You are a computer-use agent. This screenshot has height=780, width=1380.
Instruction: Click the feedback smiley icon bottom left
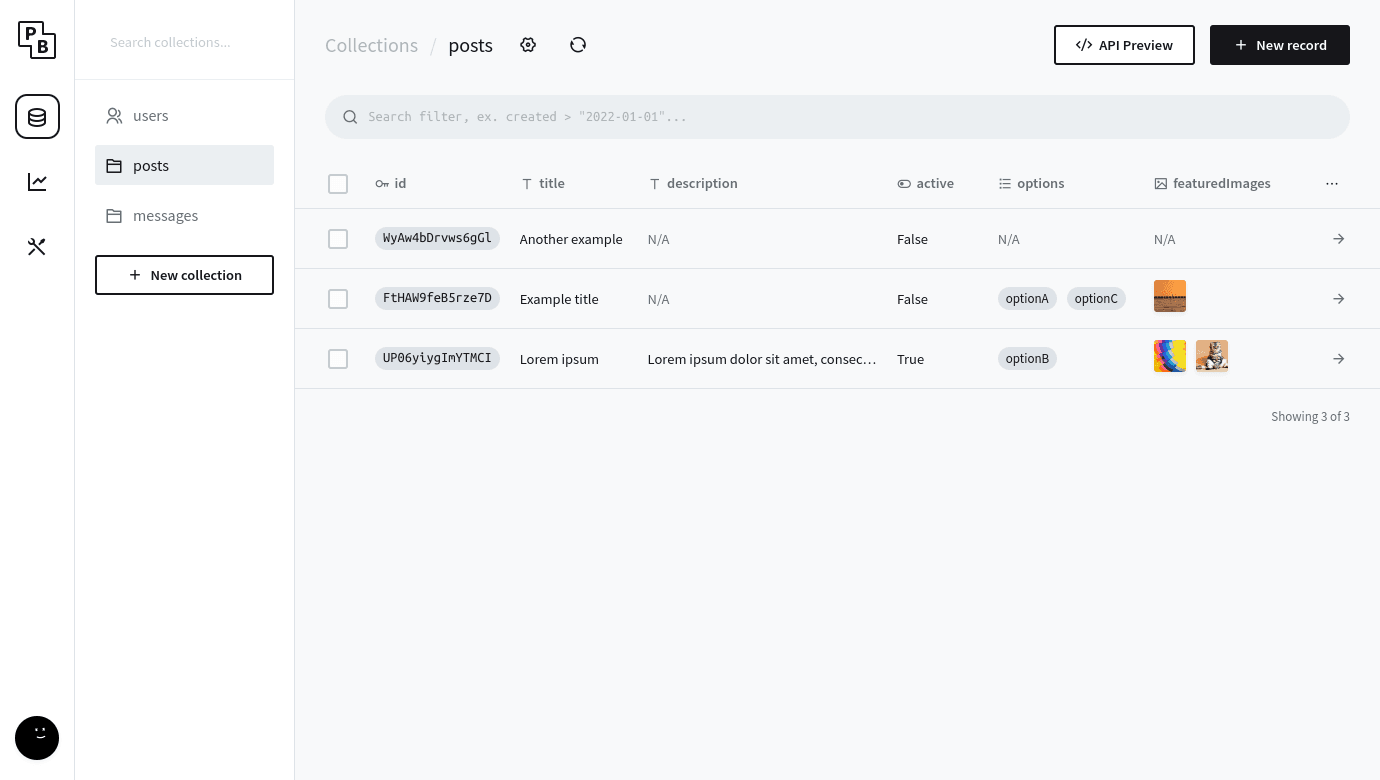pyautogui.click(x=37, y=738)
